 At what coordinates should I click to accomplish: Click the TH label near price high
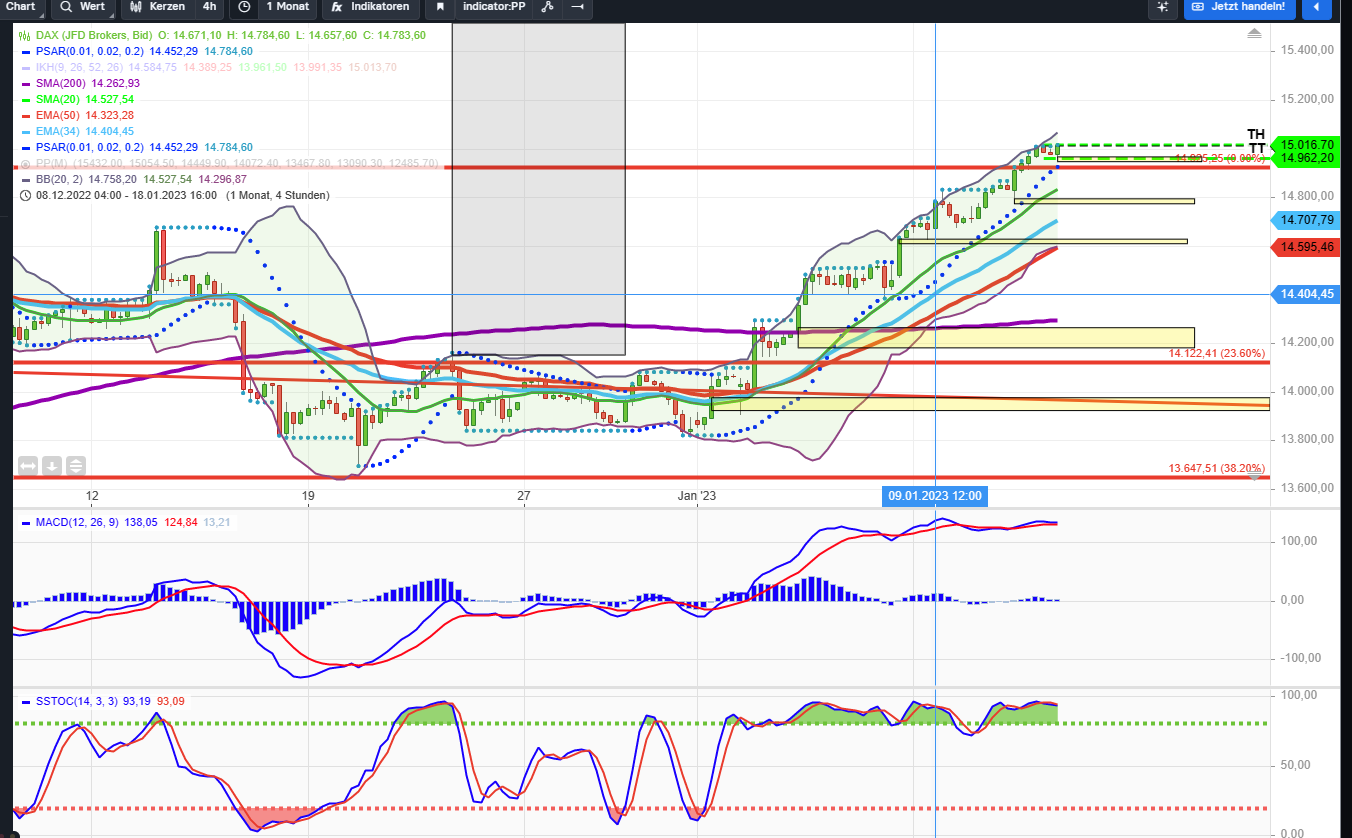[x=1256, y=134]
